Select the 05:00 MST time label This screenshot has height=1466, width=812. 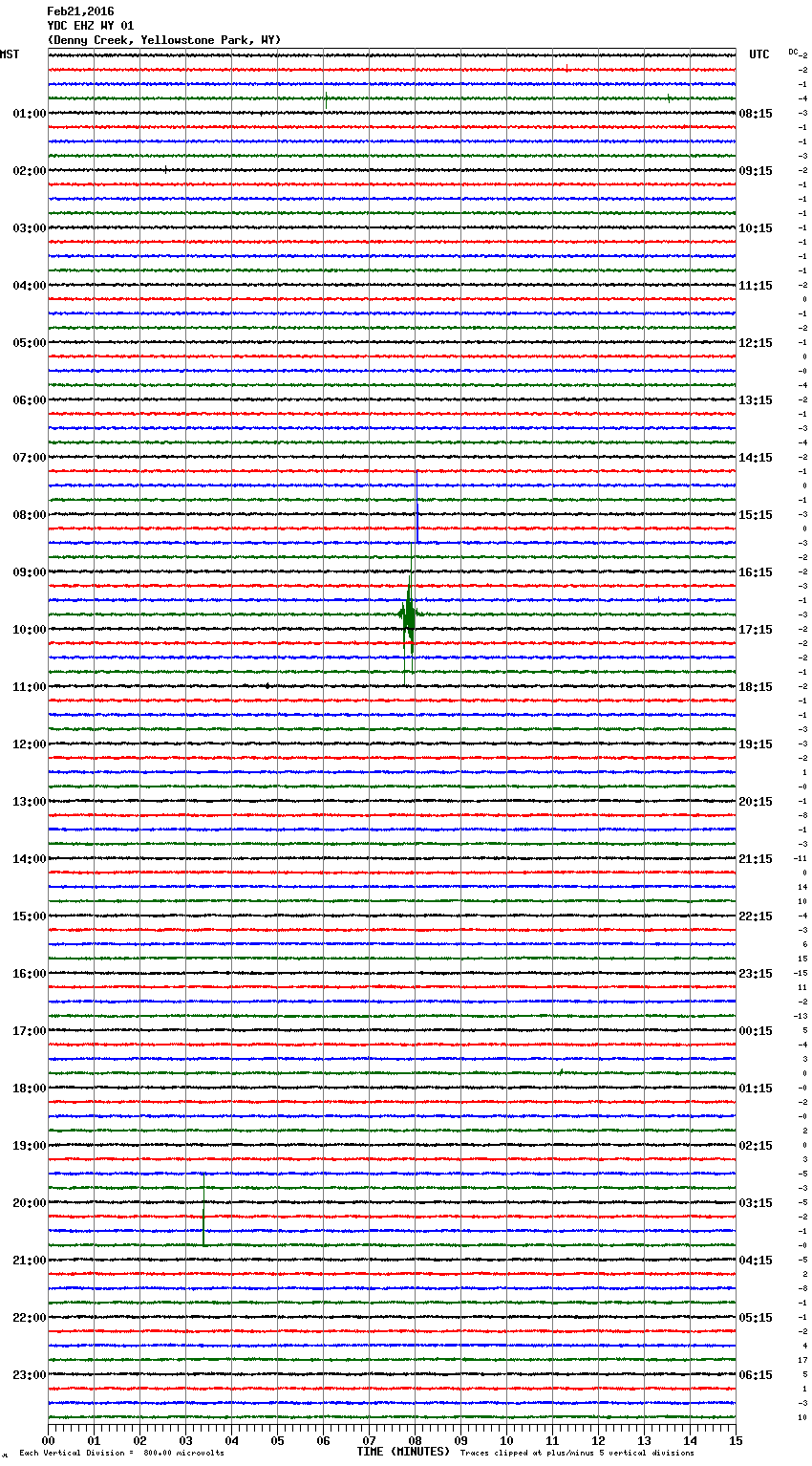pos(30,343)
